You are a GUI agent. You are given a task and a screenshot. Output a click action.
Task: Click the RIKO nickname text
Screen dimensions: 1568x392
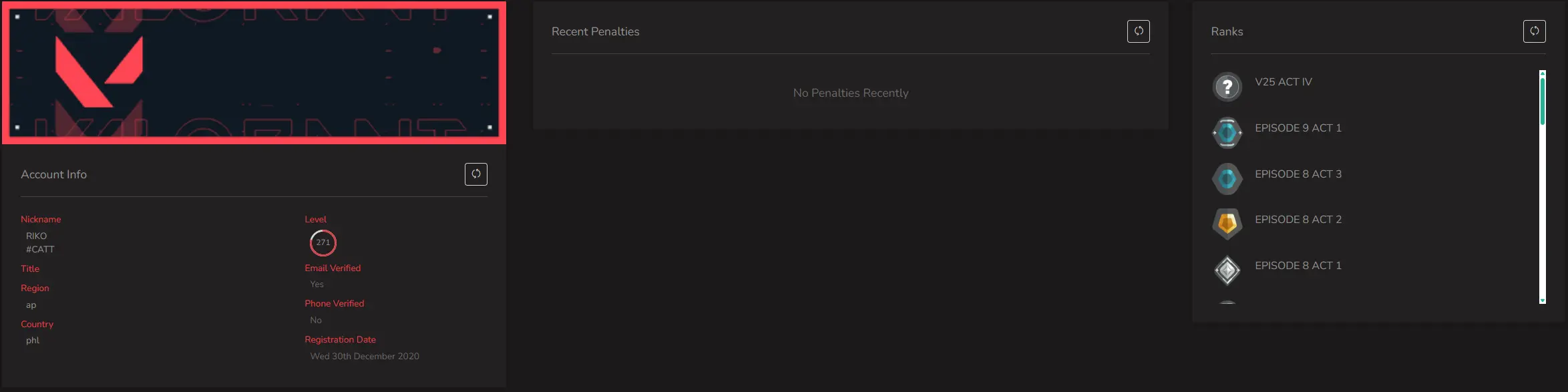click(x=37, y=236)
